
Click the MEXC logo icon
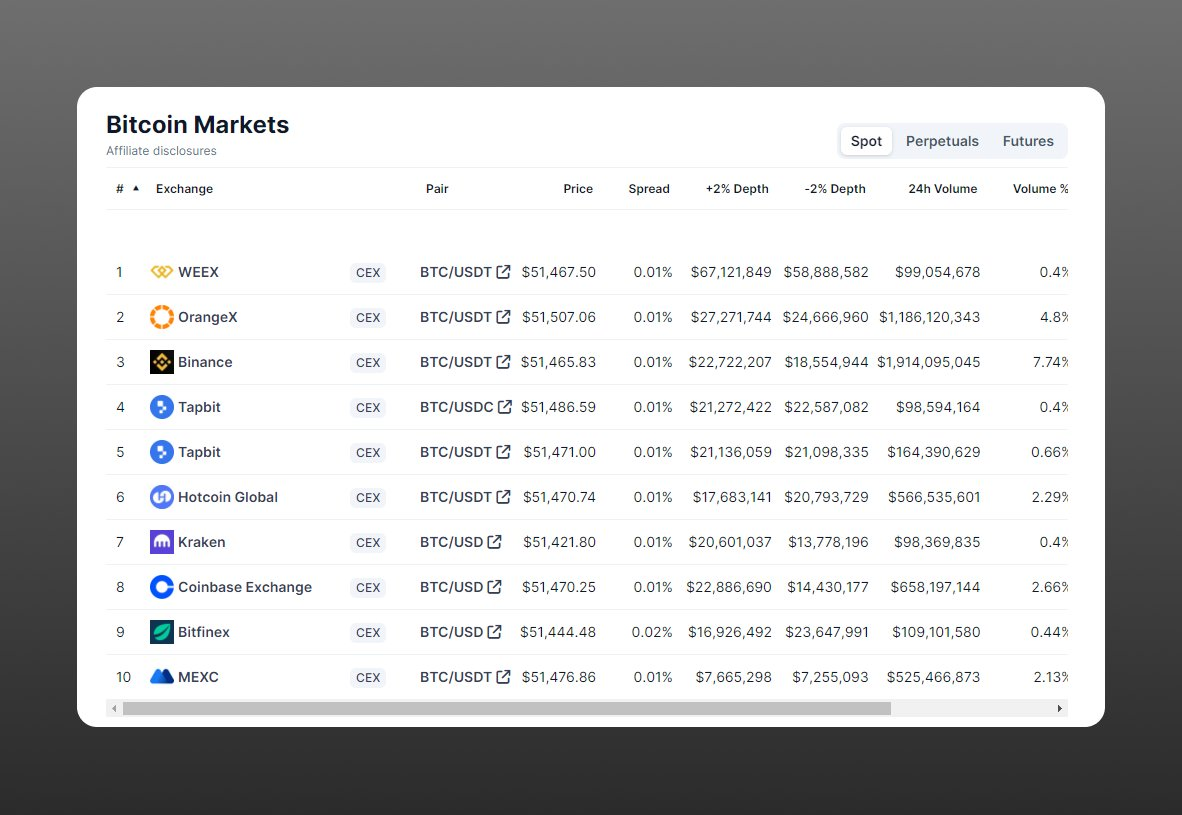(161, 677)
